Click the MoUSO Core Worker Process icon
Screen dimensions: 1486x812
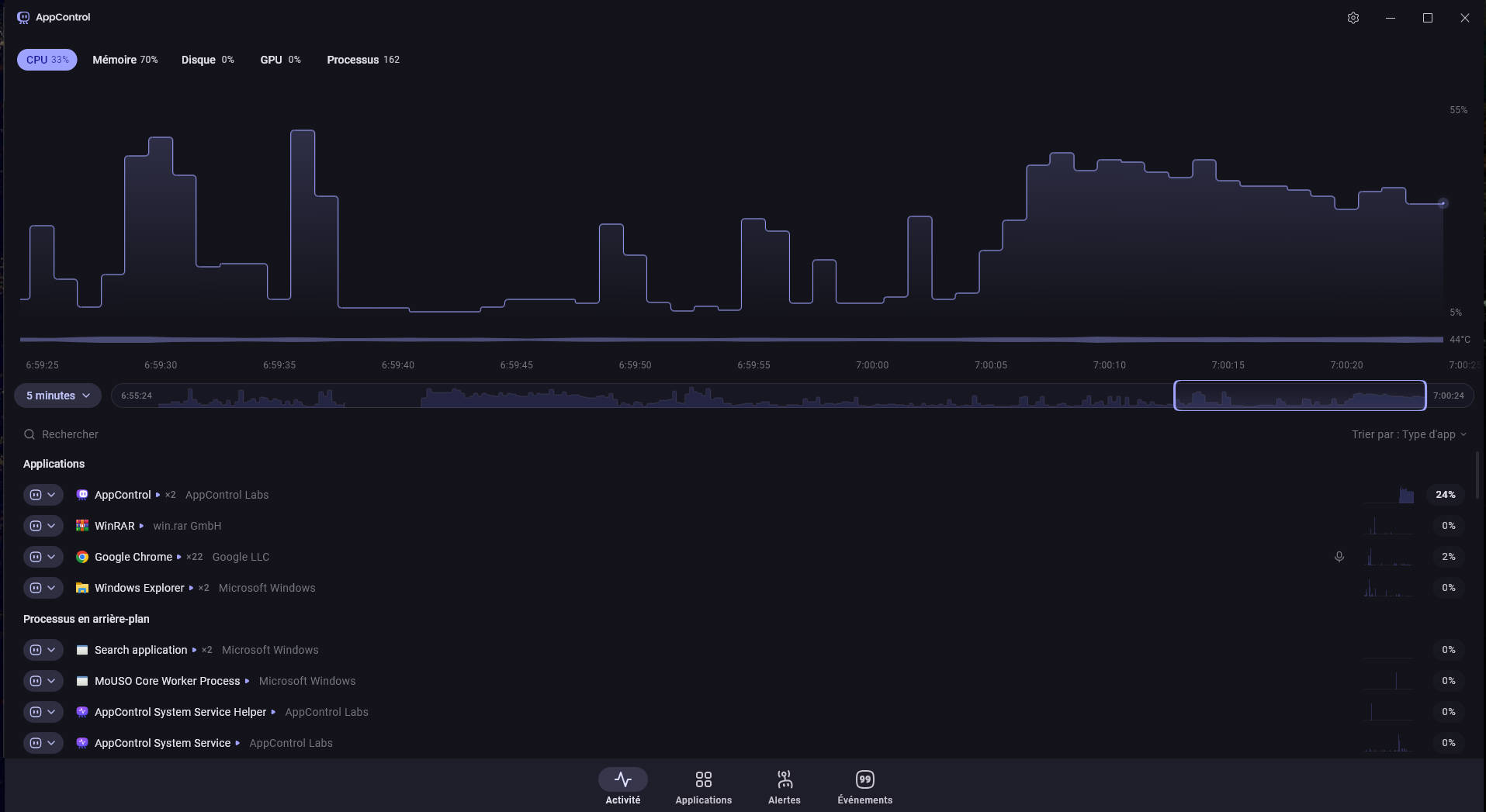tap(82, 681)
